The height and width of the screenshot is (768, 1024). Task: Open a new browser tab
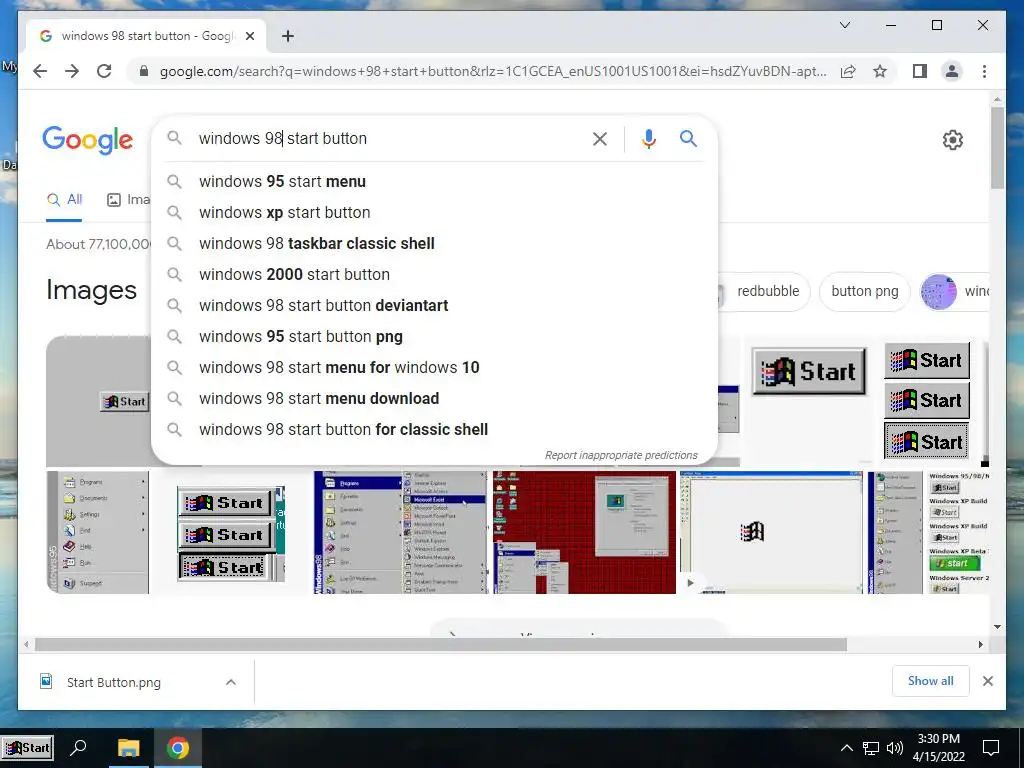[287, 36]
